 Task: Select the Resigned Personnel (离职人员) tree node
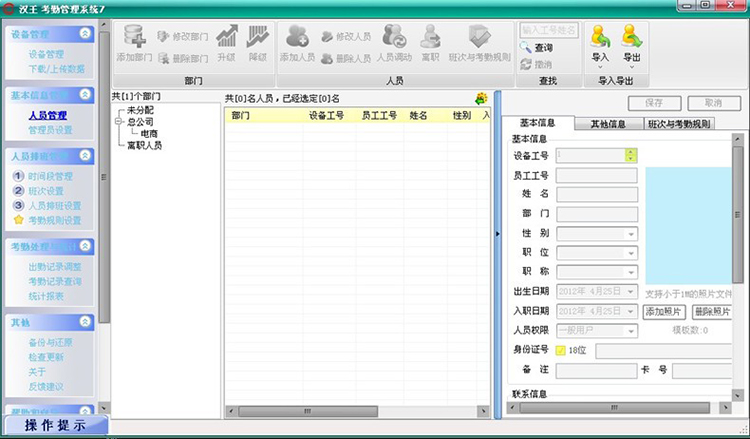144,145
